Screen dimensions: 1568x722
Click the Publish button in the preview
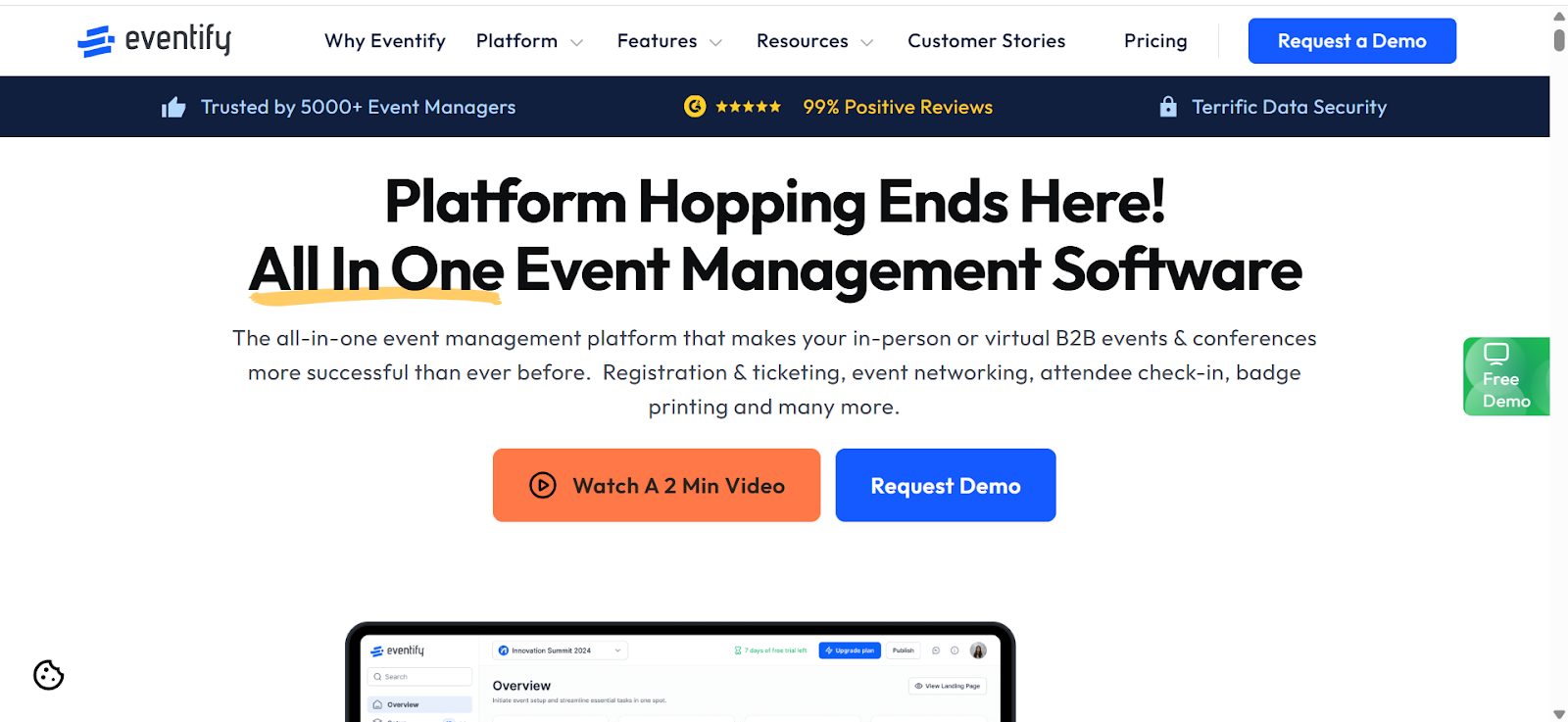coord(904,650)
